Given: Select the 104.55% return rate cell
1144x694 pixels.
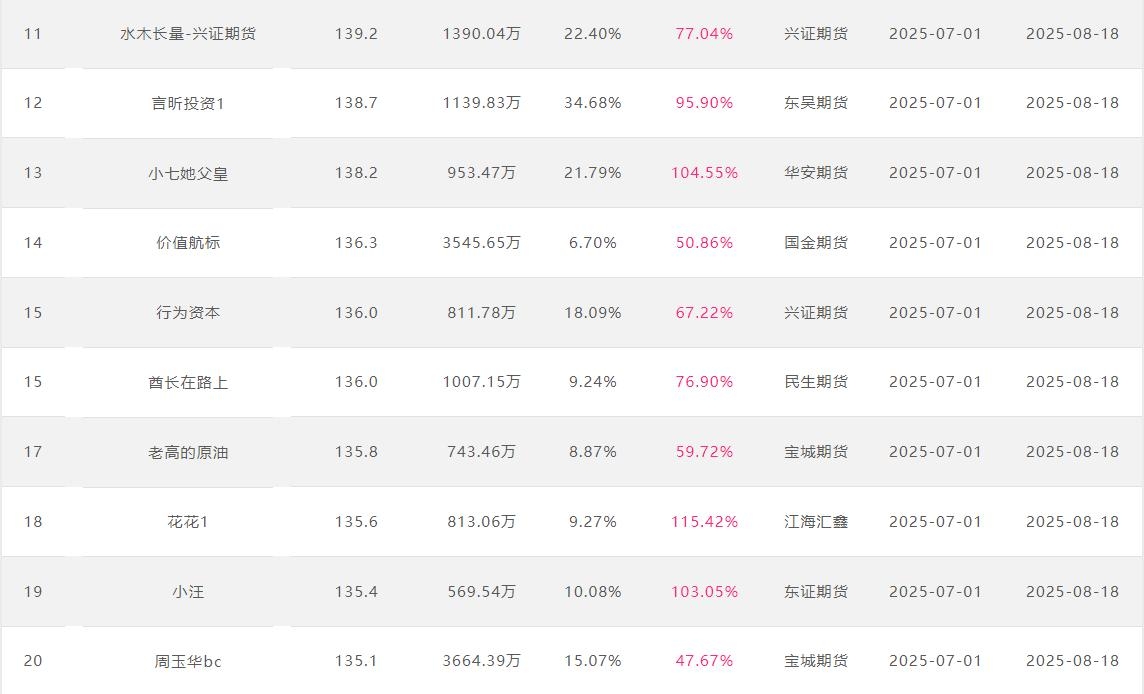Looking at the screenshot, I should click(x=704, y=173).
